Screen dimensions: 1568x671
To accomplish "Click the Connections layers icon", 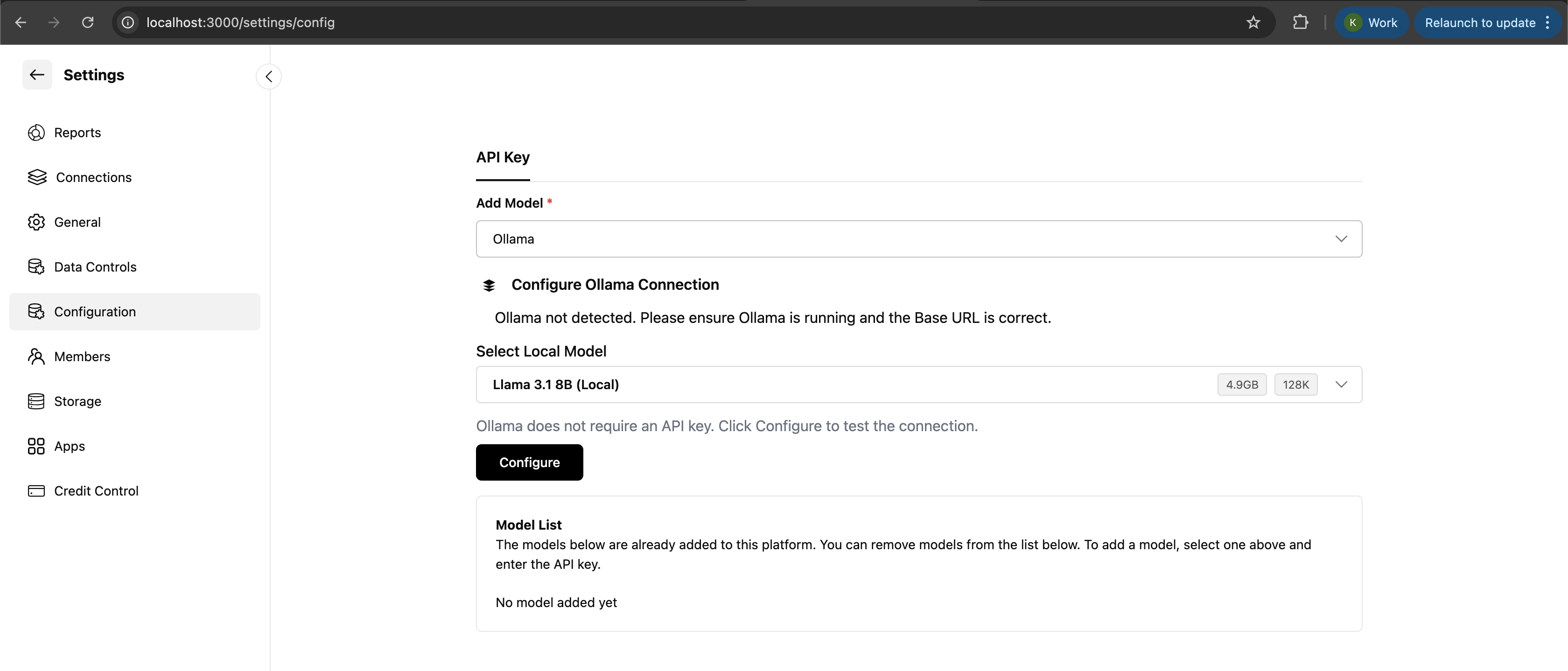I will pyautogui.click(x=37, y=177).
